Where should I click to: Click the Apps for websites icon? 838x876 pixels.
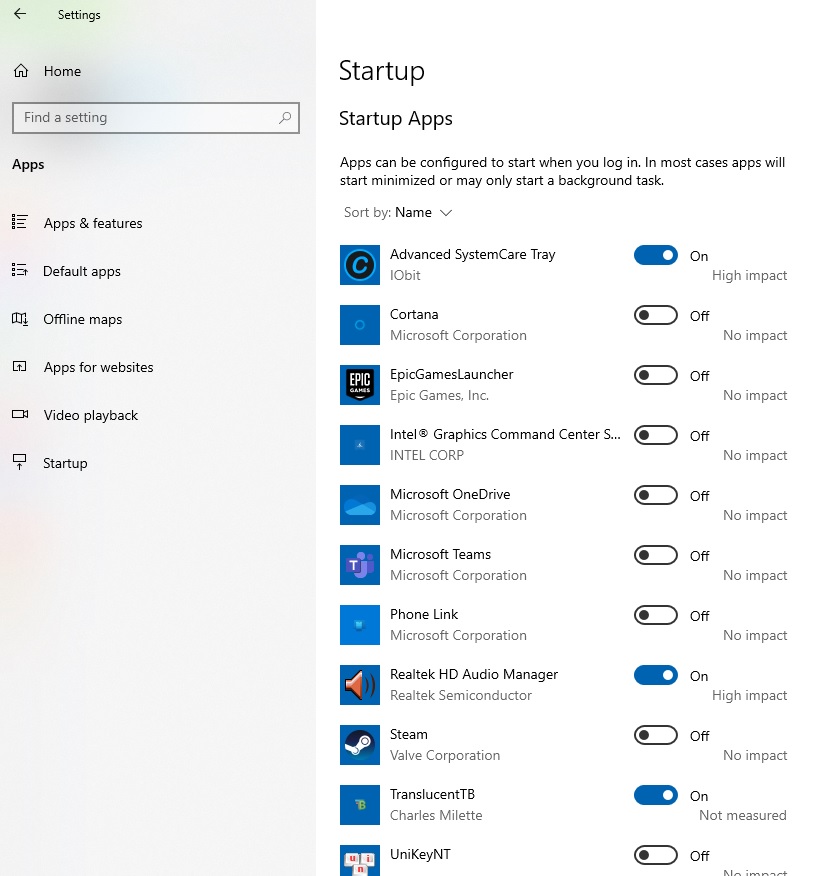(x=20, y=366)
